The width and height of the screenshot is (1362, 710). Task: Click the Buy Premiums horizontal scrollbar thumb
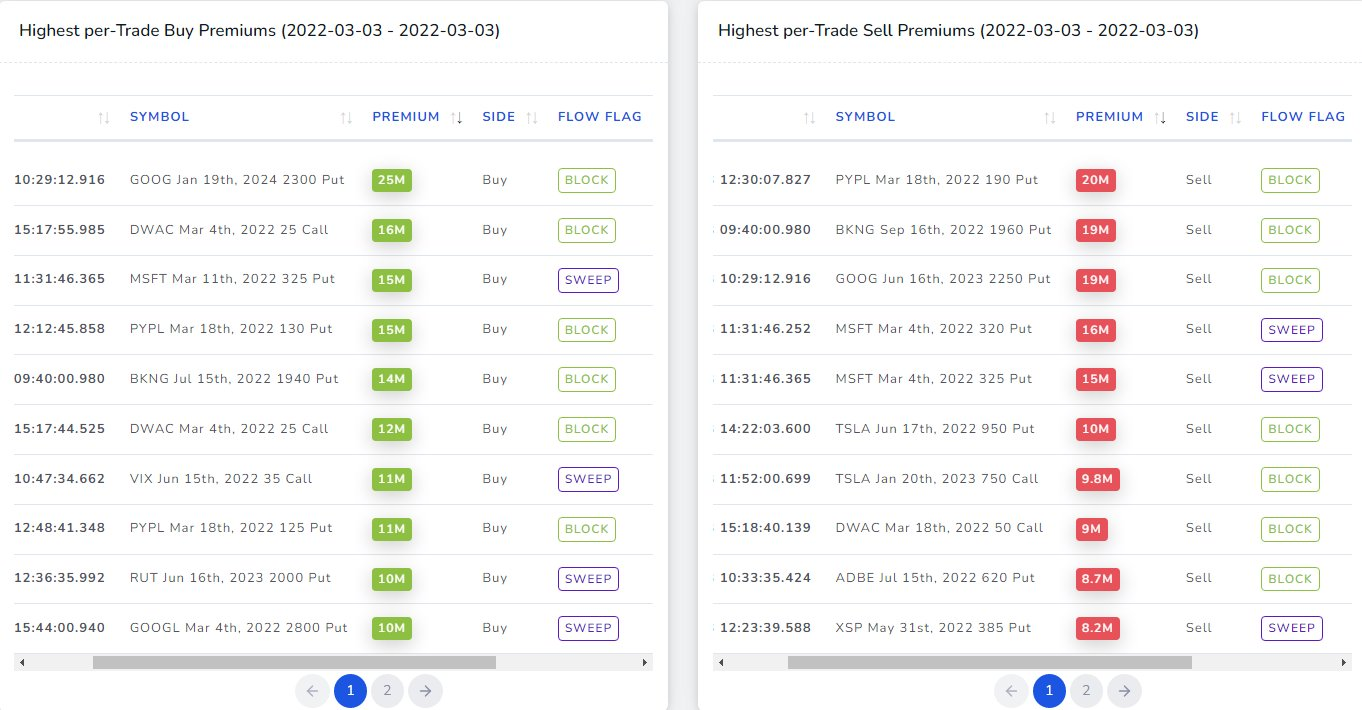coord(294,662)
